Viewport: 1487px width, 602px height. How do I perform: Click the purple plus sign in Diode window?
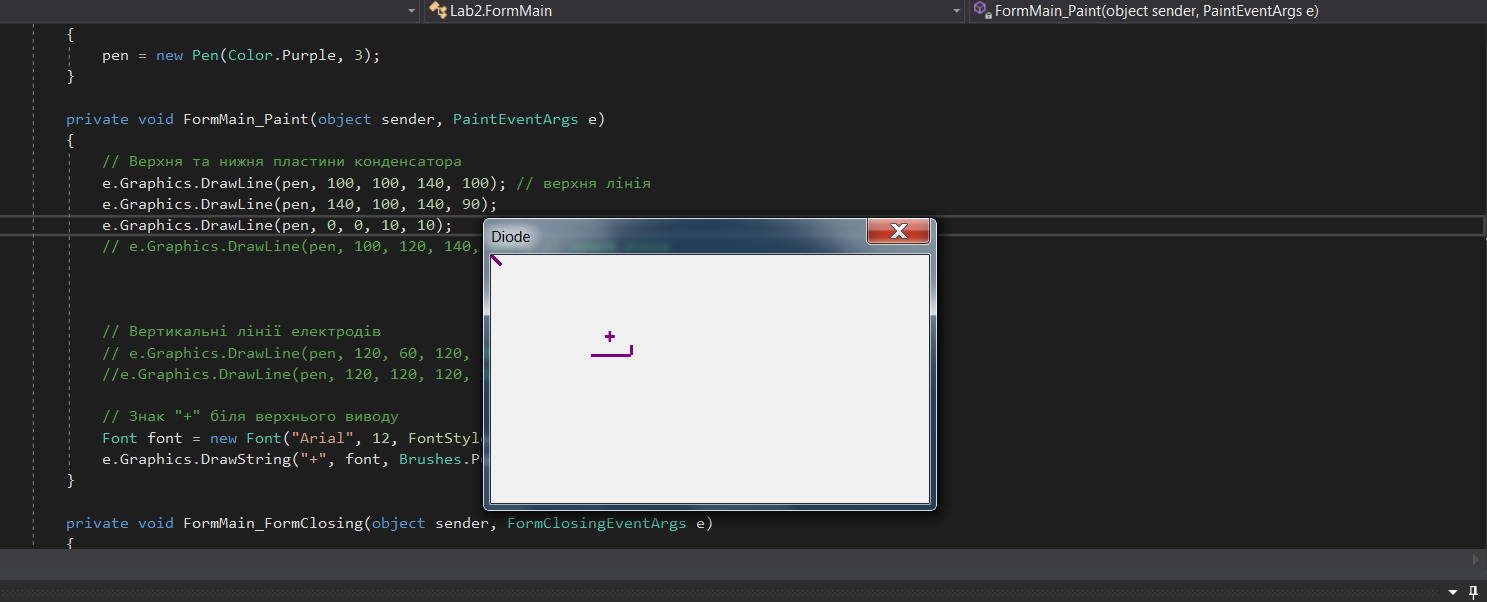[610, 337]
